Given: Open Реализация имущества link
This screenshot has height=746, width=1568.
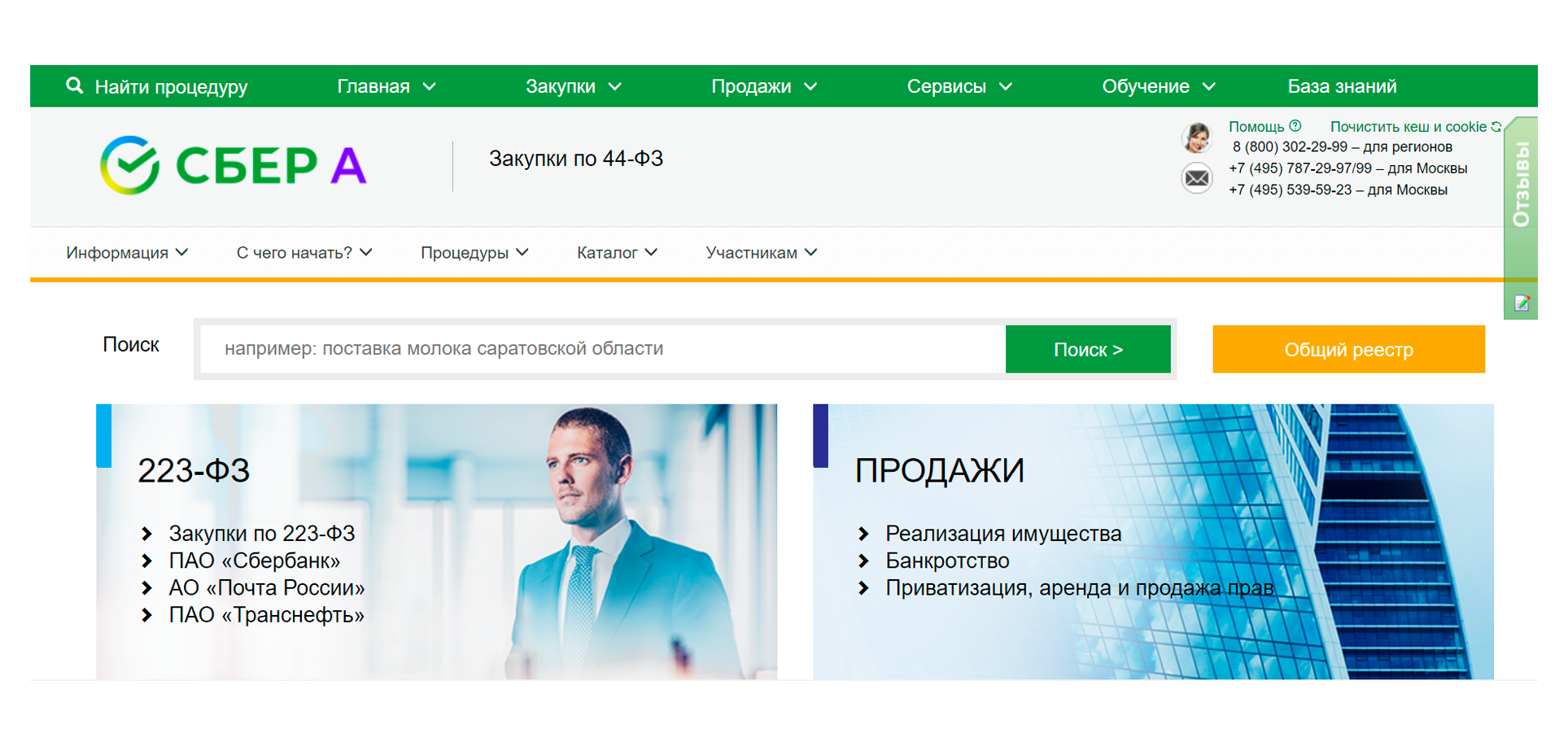Looking at the screenshot, I should click(1003, 534).
